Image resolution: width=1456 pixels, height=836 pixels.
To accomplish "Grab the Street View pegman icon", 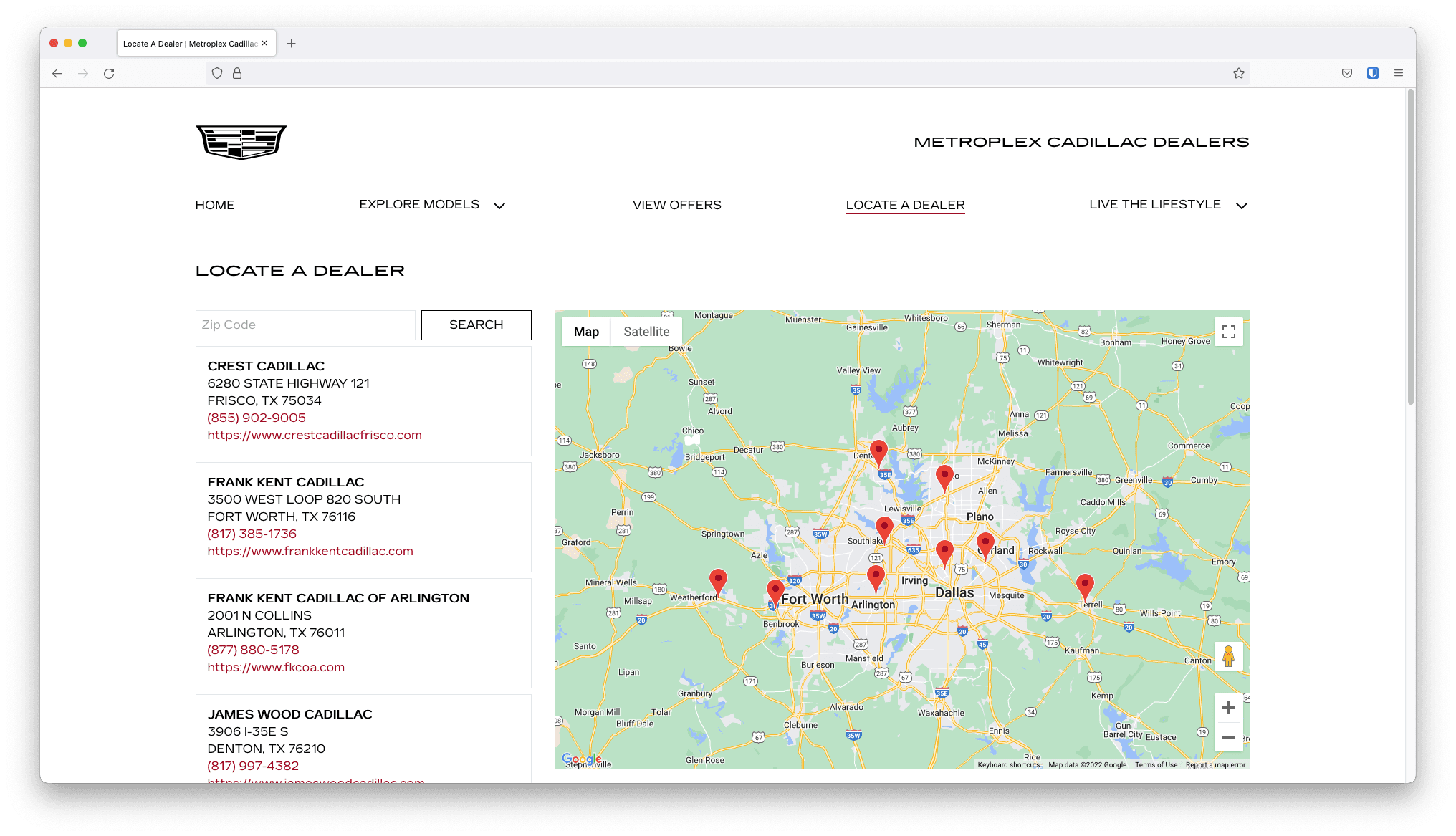I will 1229,656.
